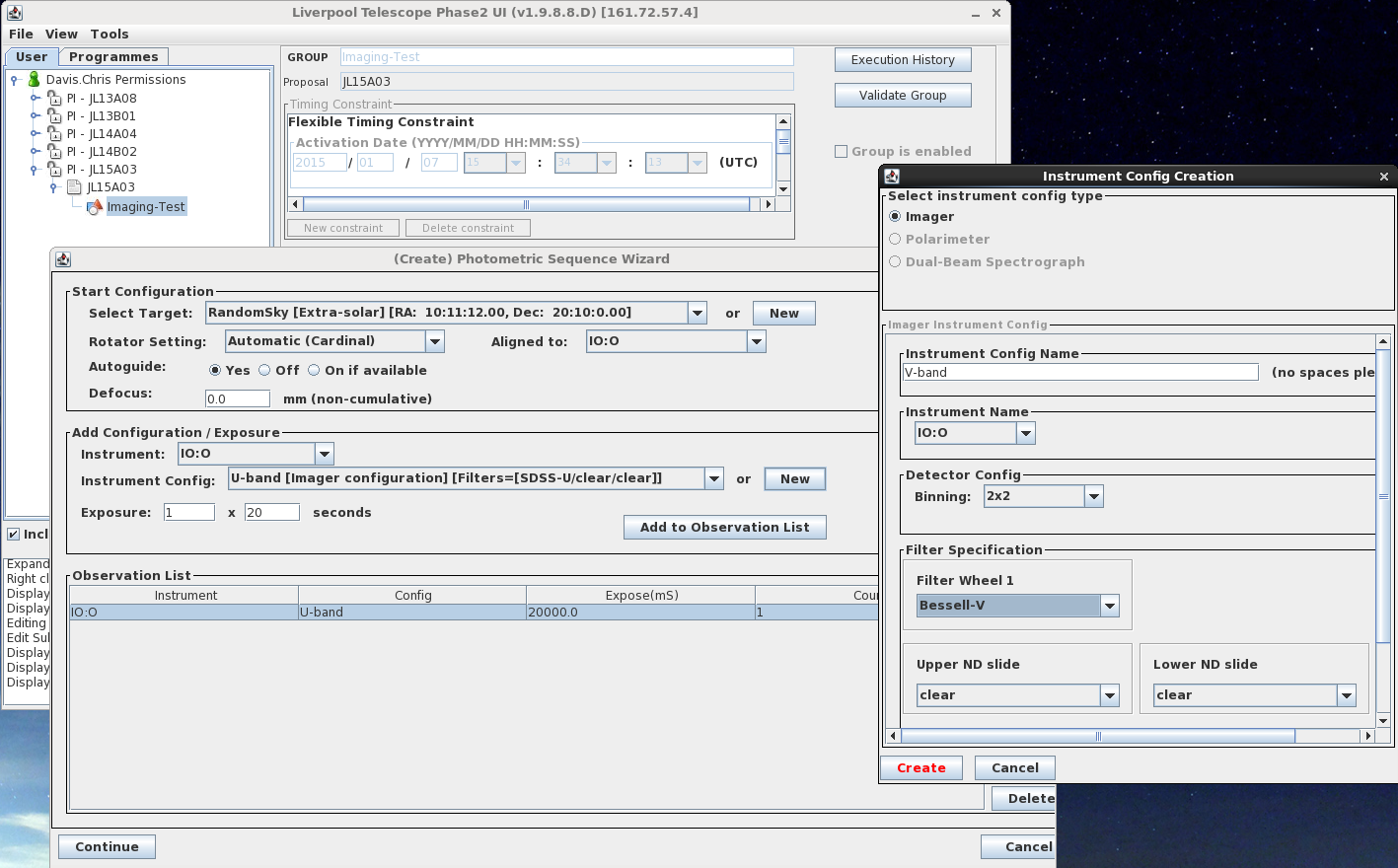Open the Instrument Config U-band dropdown

point(714,478)
